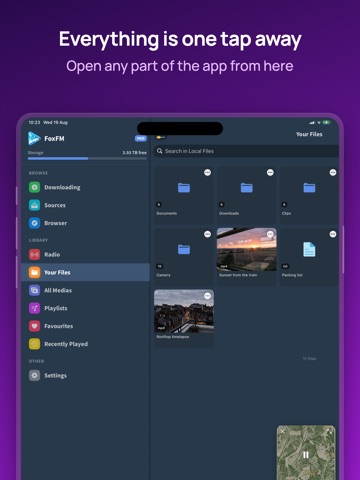Focus the Search in Local Files field
The width and height of the screenshot is (360, 480).
pos(246,151)
